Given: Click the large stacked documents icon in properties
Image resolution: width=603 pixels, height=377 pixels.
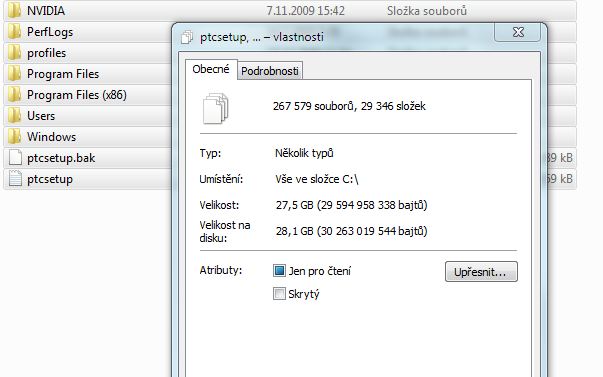Looking at the screenshot, I should [x=215, y=108].
